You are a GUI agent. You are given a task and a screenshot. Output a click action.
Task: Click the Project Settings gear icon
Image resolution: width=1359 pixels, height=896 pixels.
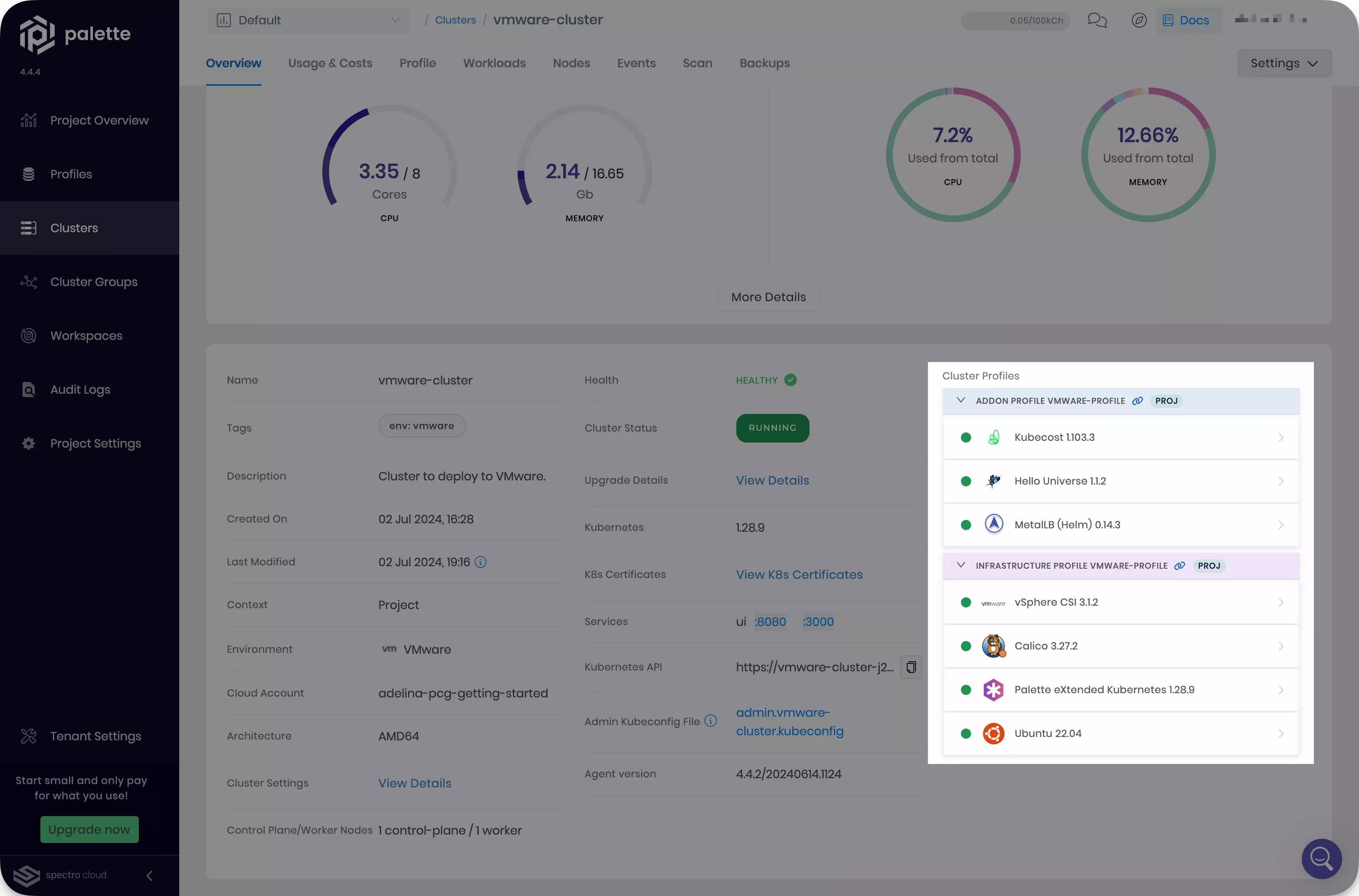(x=29, y=443)
